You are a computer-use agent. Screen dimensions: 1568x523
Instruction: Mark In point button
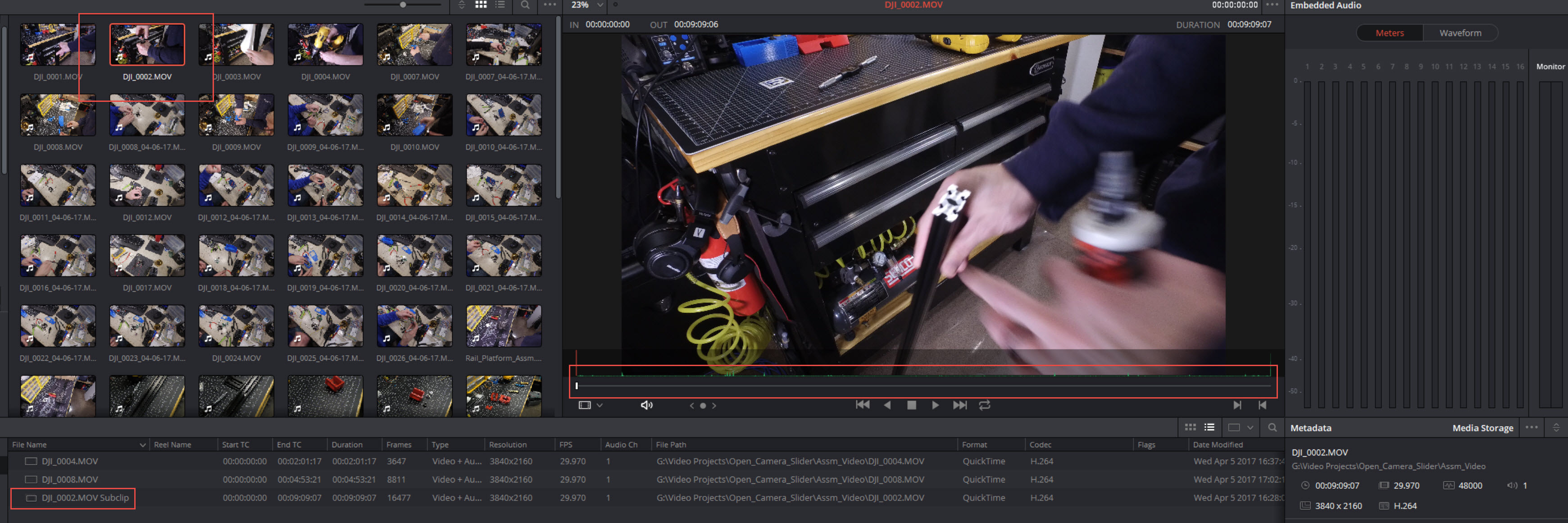[1237, 405]
